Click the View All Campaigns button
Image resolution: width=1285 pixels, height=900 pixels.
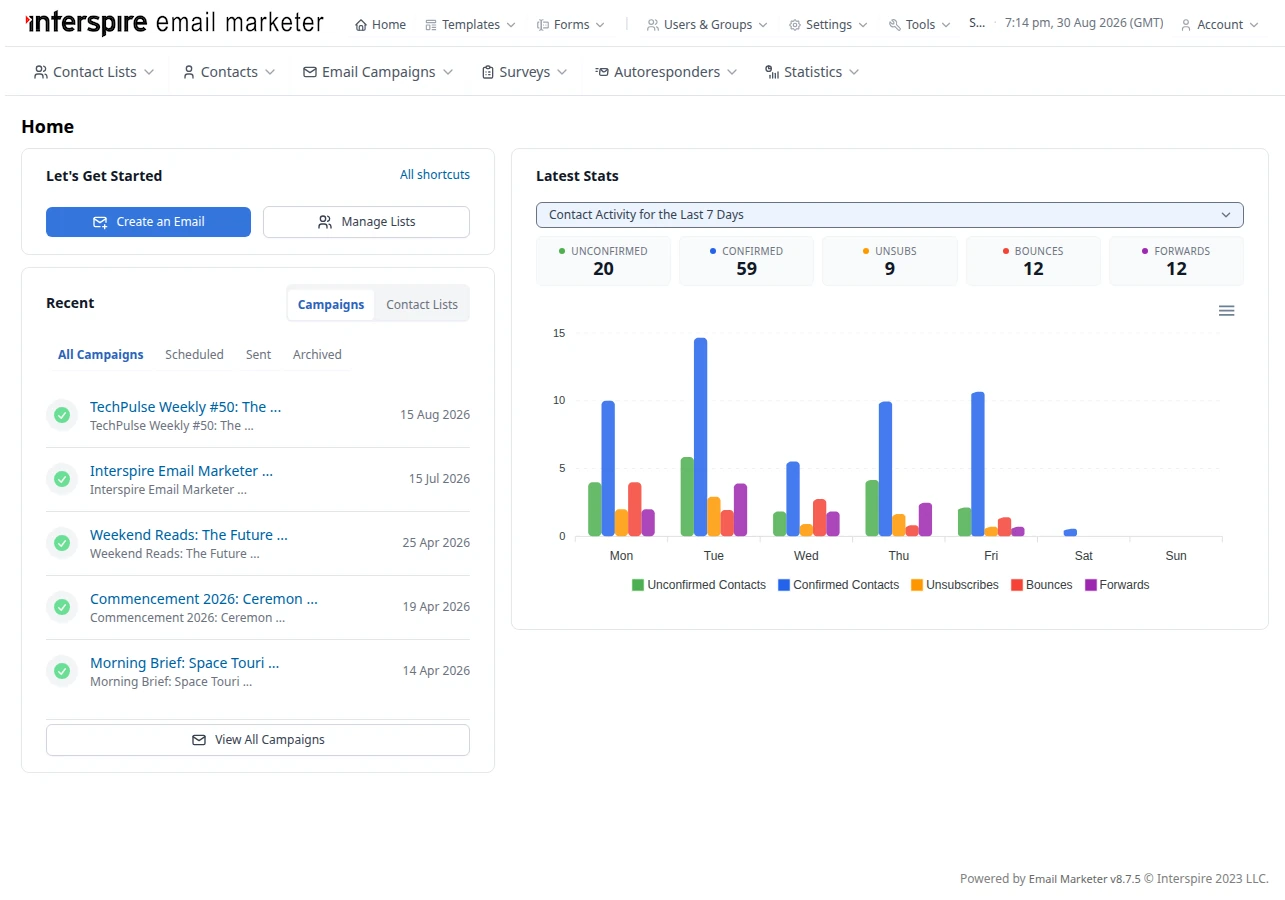point(258,740)
